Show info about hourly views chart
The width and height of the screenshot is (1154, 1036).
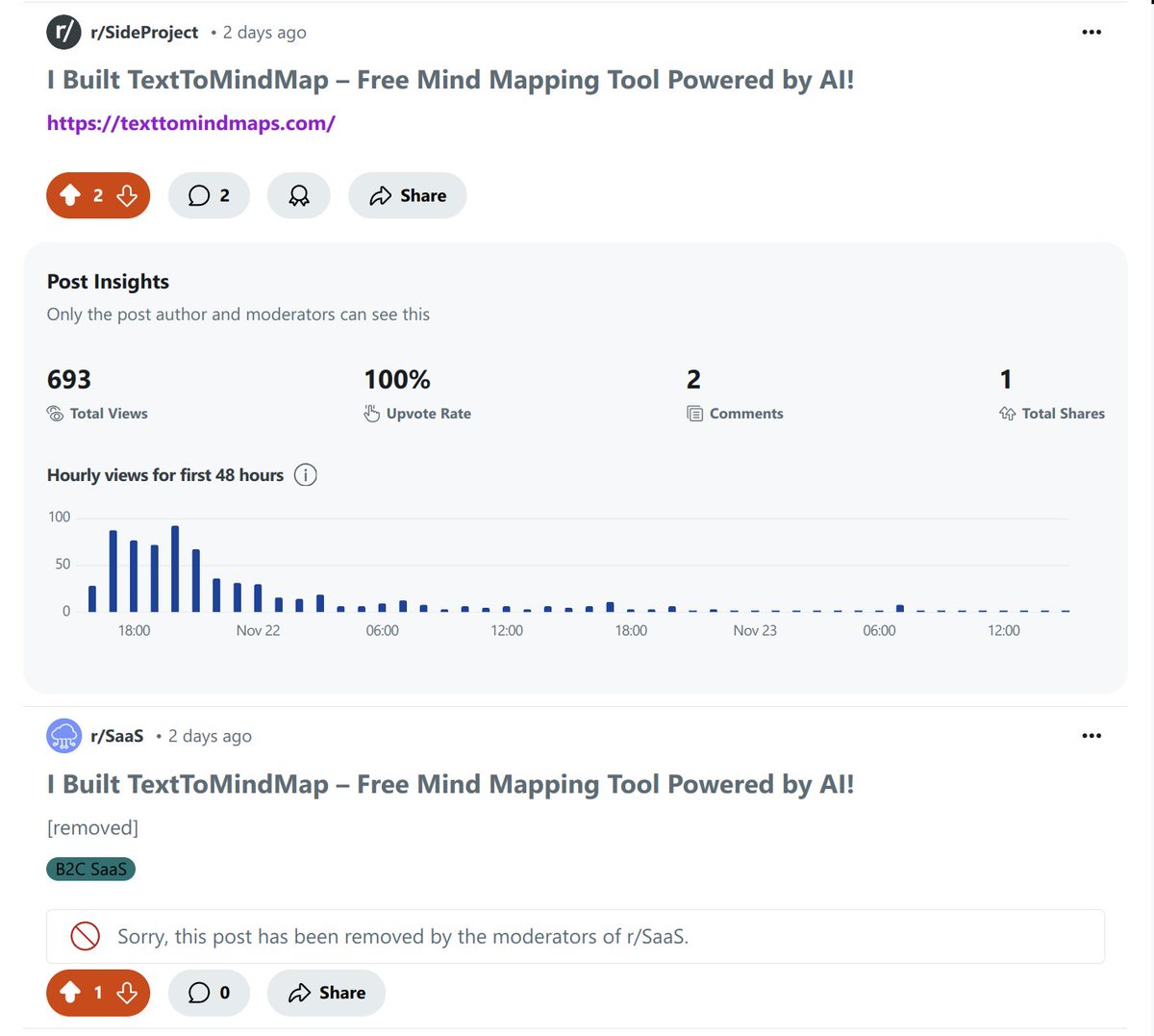click(x=306, y=475)
